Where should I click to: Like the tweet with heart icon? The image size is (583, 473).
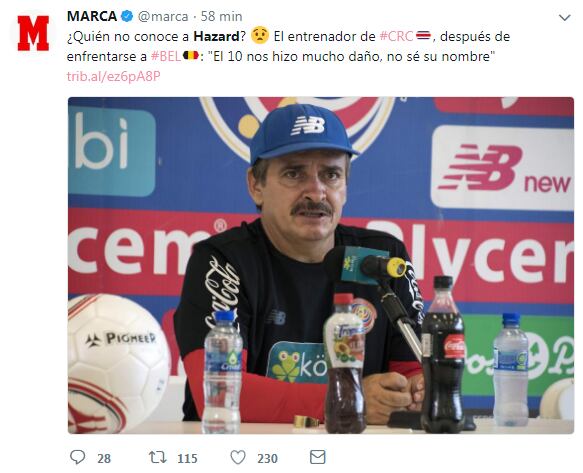(x=238, y=457)
